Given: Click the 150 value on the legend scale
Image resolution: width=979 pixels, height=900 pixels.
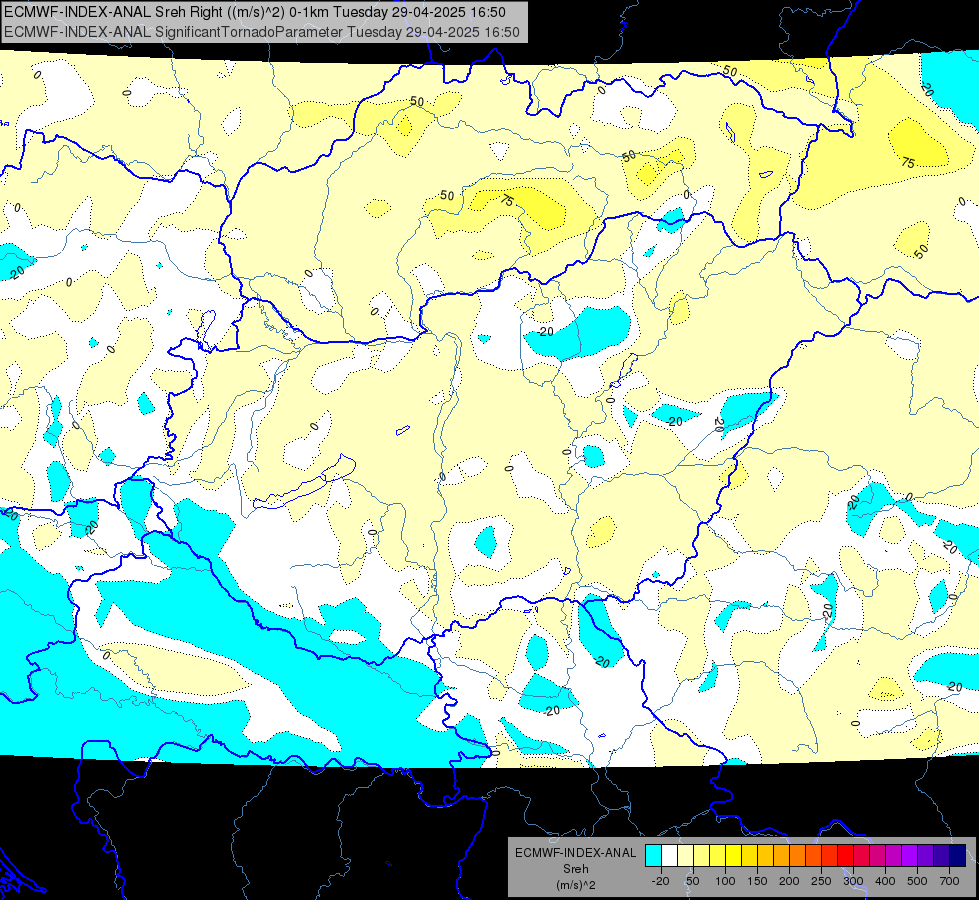Looking at the screenshot, I should pyautogui.click(x=757, y=881).
